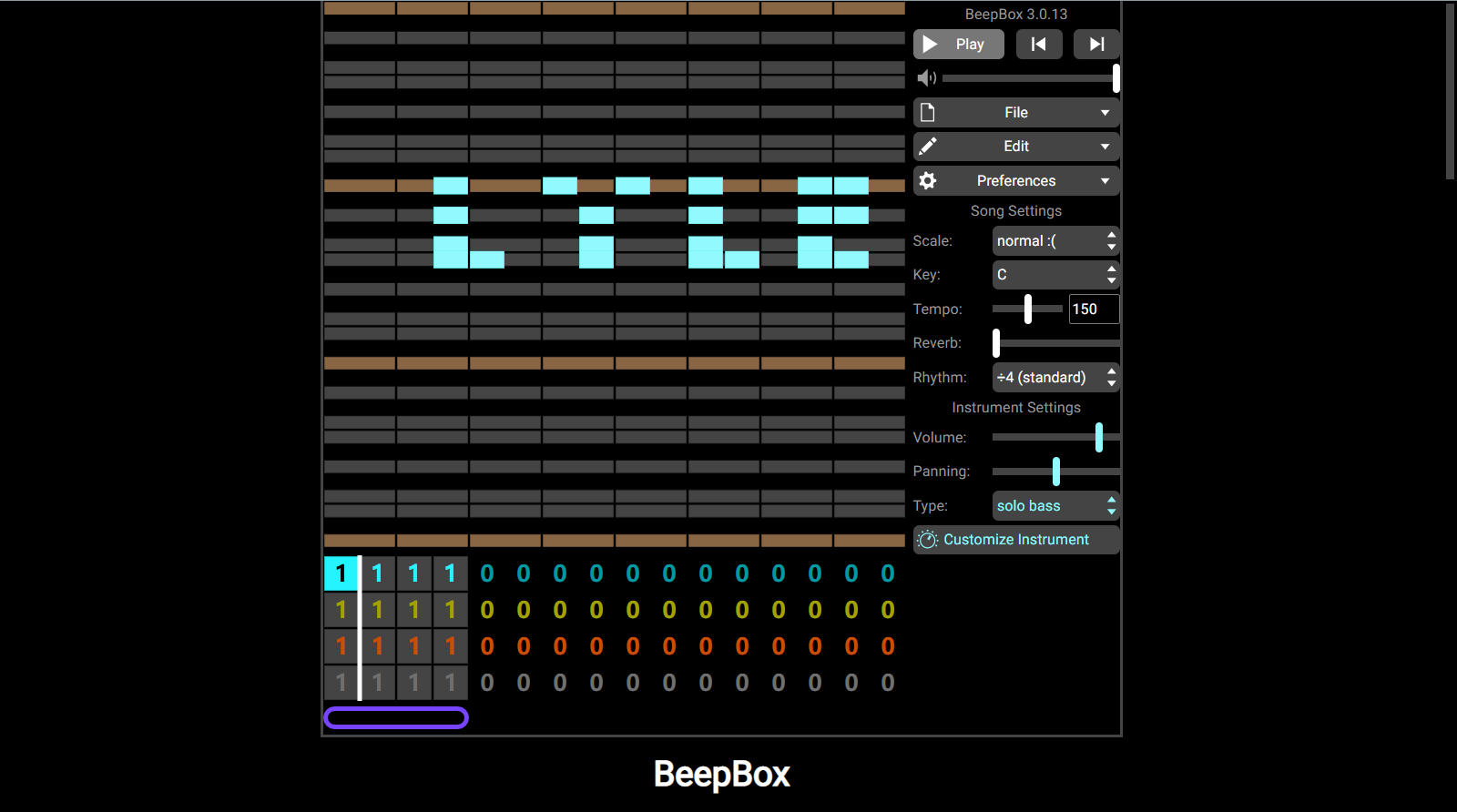This screenshot has height=812, width=1457.
Task: Select bar 5 empty pattern in the orange channel
Action: [x=487, y=646]
